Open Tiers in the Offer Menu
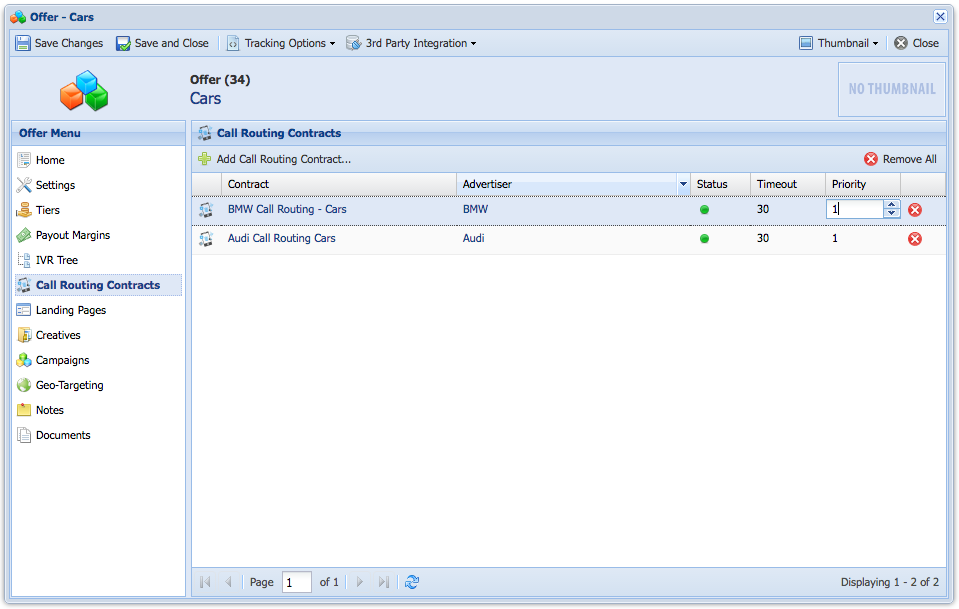Viewport: 959px width, 609px height. point(48,210)
